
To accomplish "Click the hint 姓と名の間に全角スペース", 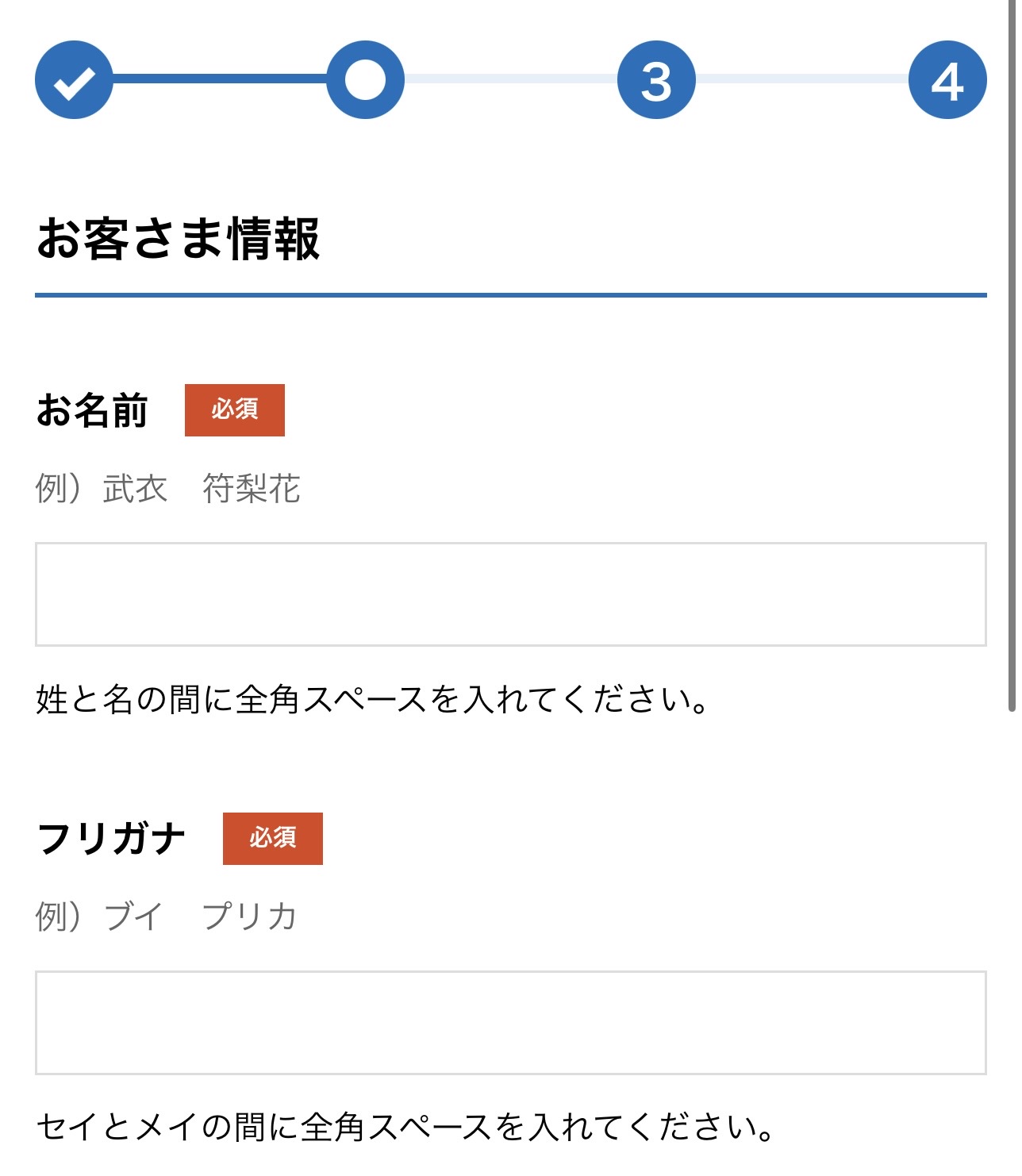I will 371,700.
